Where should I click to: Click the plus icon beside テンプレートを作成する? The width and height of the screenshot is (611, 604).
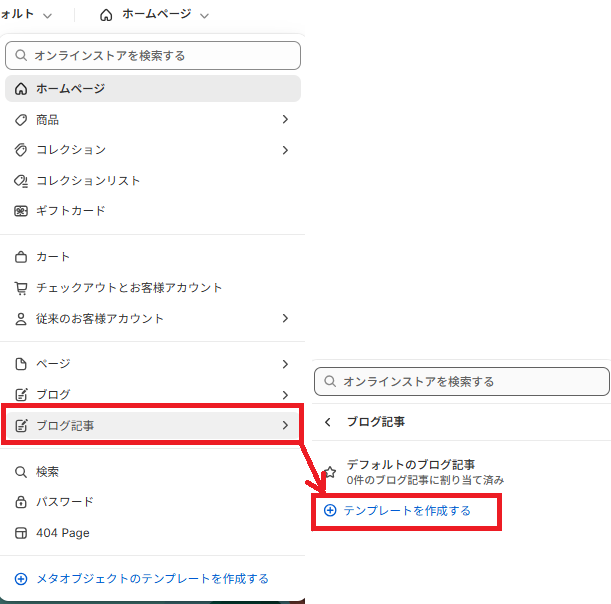tap(330, 510)
